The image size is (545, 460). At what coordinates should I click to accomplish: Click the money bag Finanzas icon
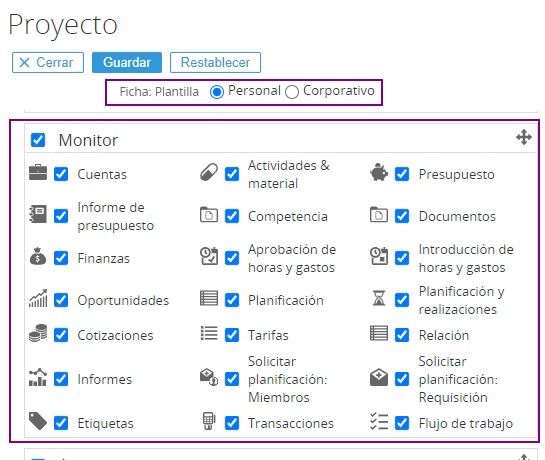38,257
